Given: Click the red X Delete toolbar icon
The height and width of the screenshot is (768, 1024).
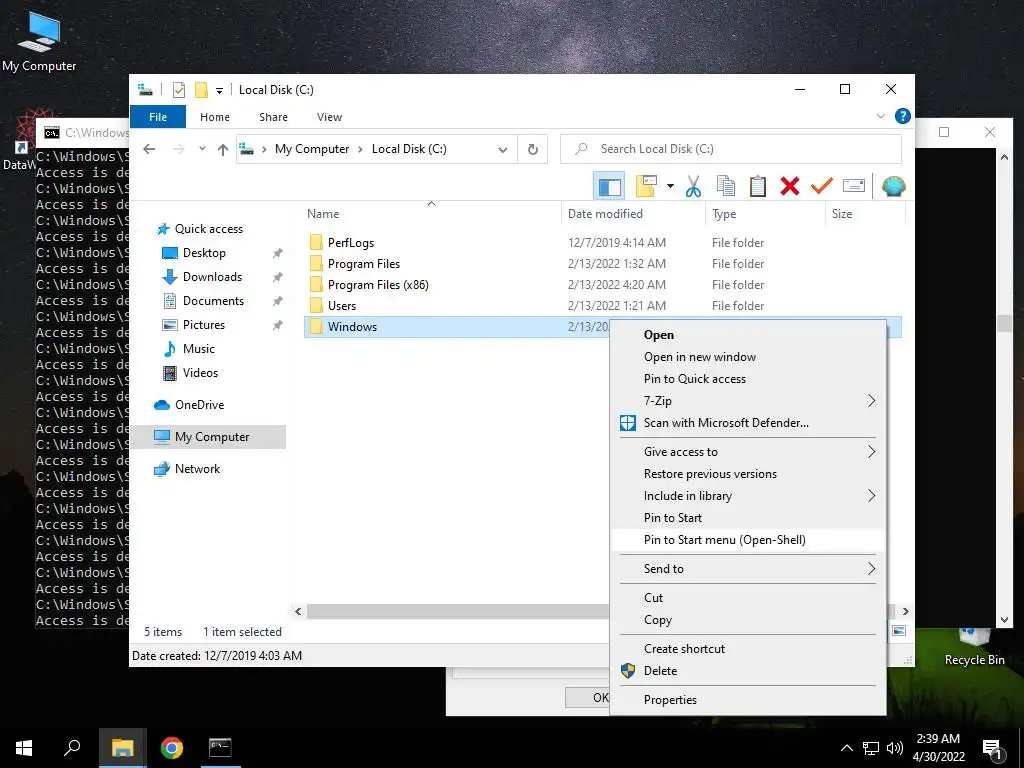Looking at the screenshot, I should point(790,186).
